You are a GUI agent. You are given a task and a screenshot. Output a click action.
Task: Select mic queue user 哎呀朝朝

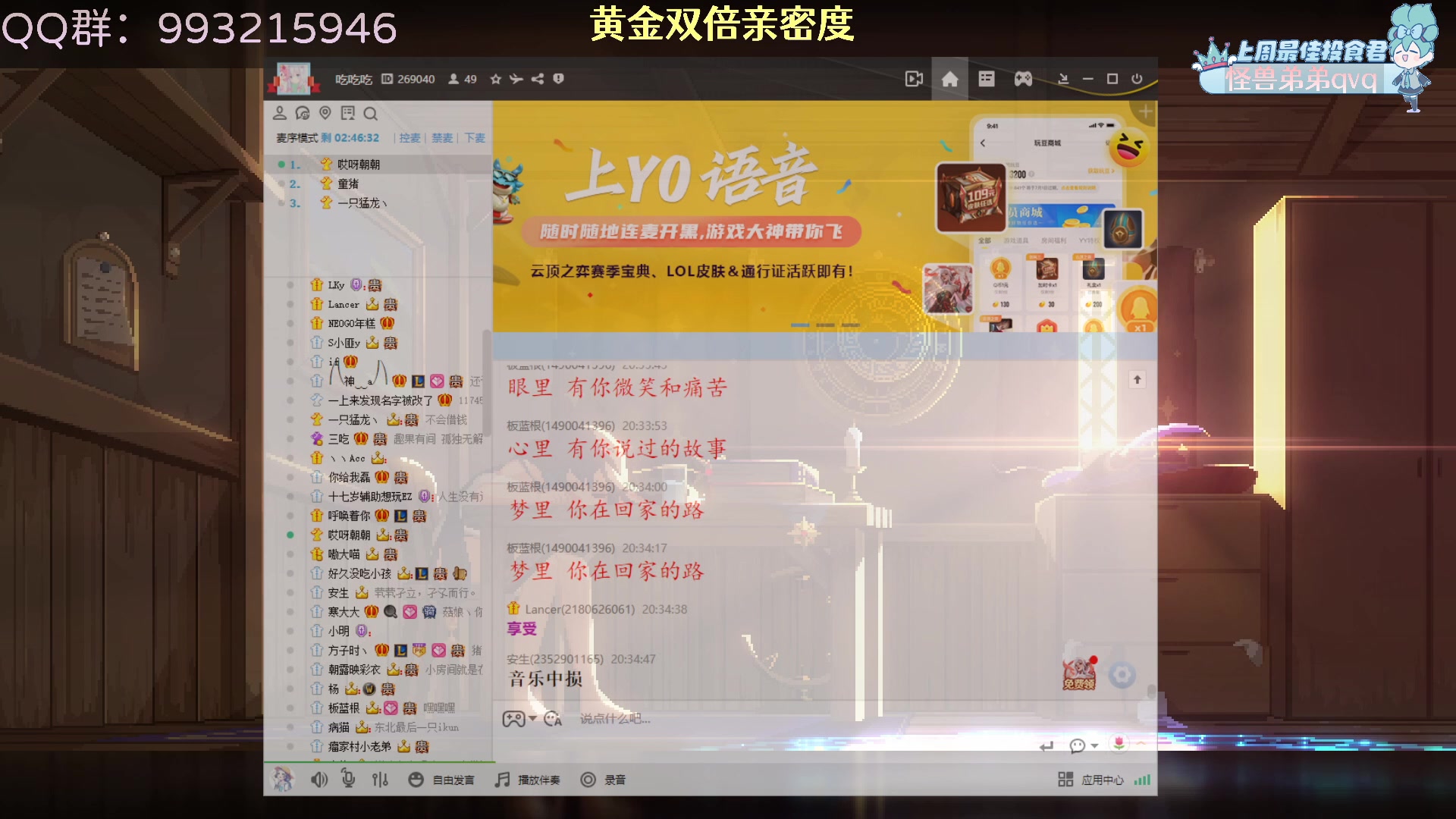378,165
